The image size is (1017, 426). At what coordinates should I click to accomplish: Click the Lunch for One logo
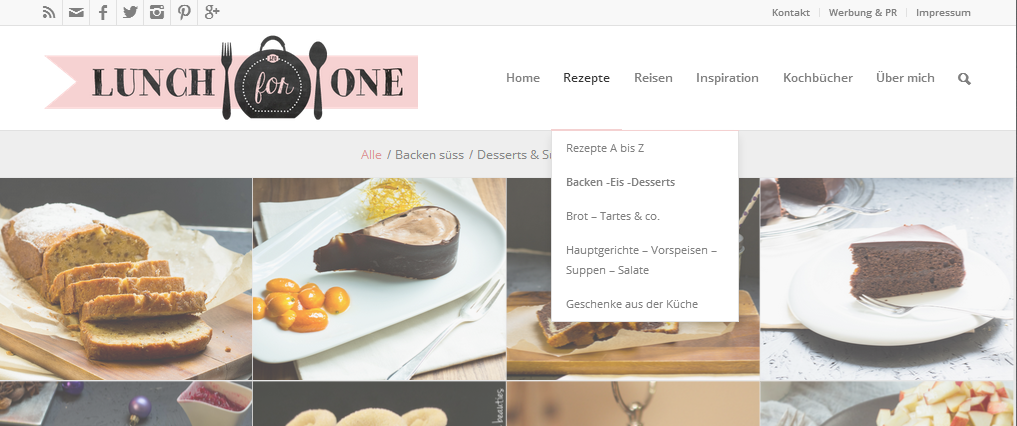pyautogui.click(x=231, y=78)
